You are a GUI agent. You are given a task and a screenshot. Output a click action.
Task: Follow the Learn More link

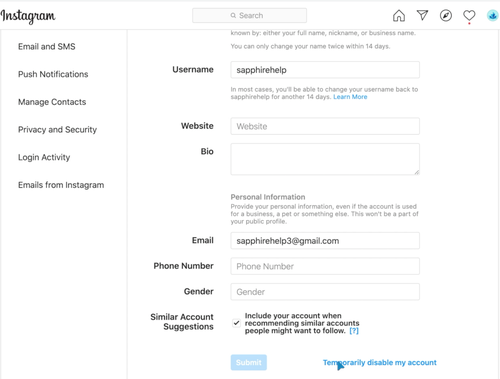[350, 97]
